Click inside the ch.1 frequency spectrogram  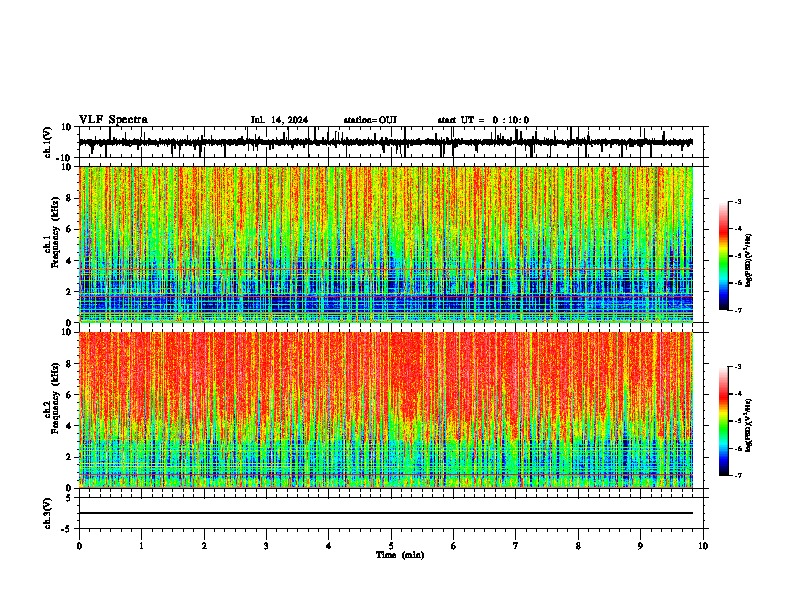[x=385, y=244]
